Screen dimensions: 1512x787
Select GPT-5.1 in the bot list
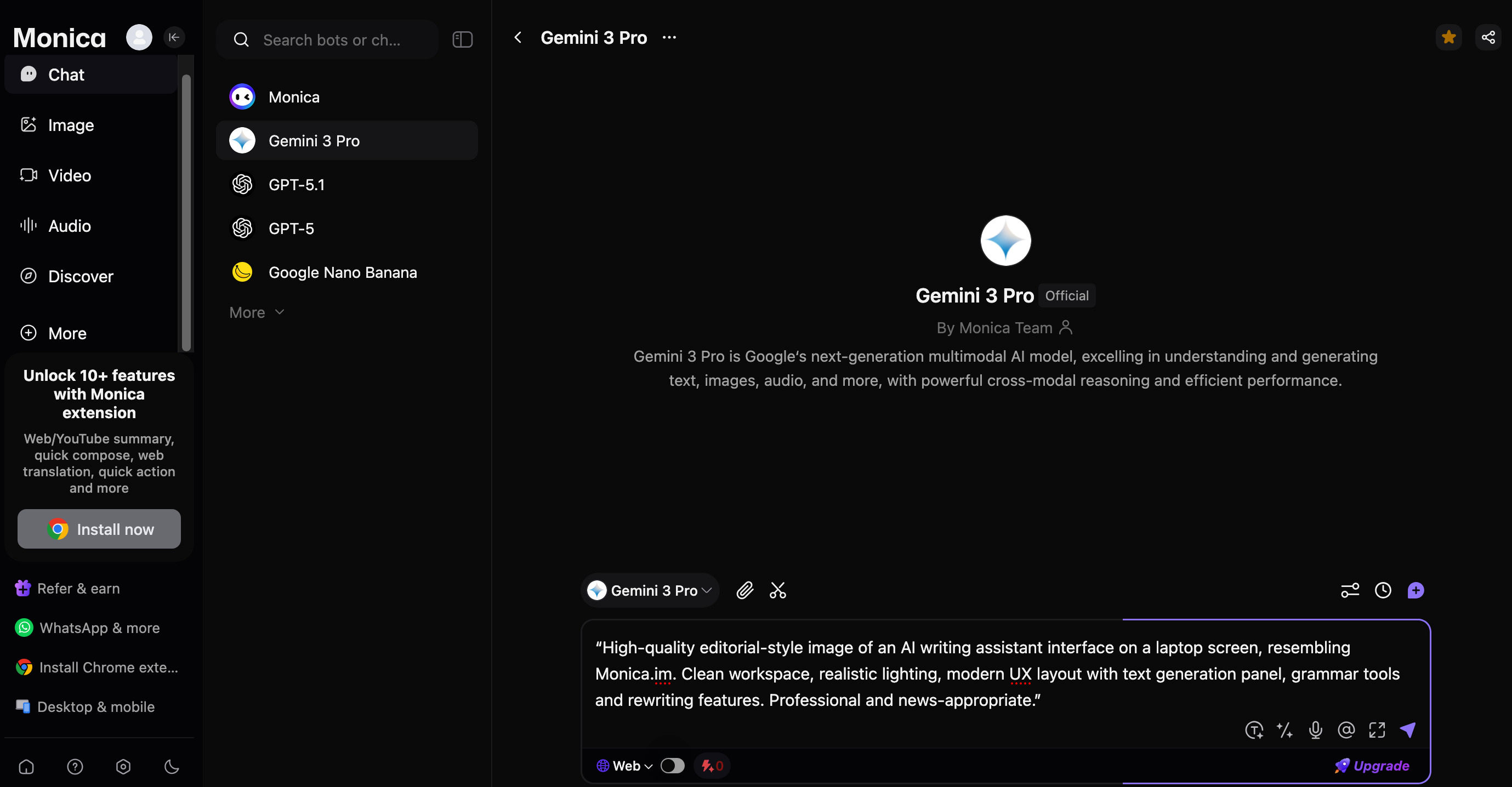coord(297,184)
